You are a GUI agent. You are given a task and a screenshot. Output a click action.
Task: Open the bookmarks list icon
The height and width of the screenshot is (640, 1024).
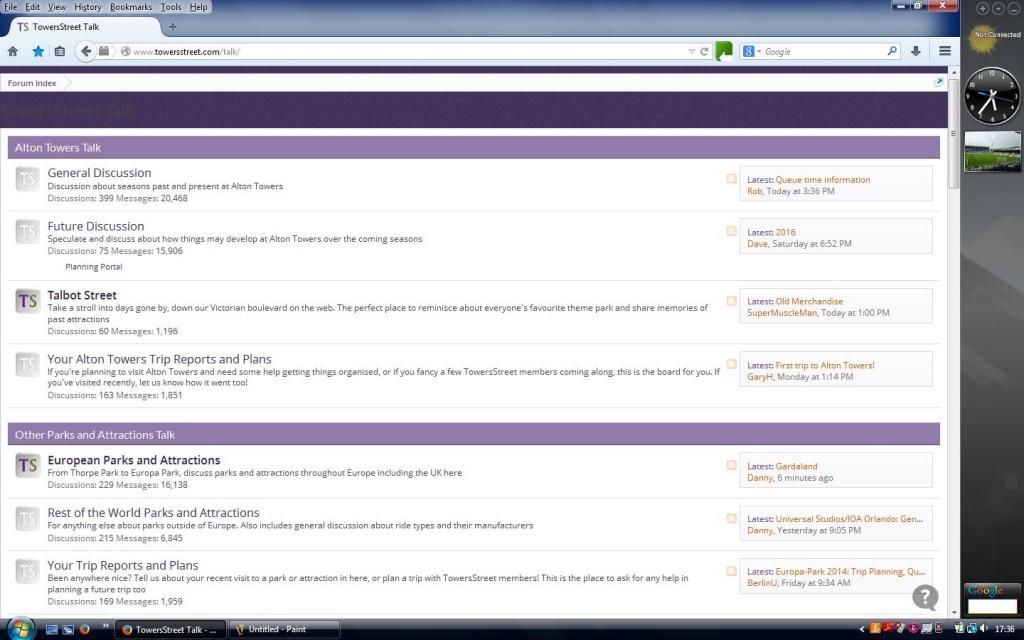(59, 51)
